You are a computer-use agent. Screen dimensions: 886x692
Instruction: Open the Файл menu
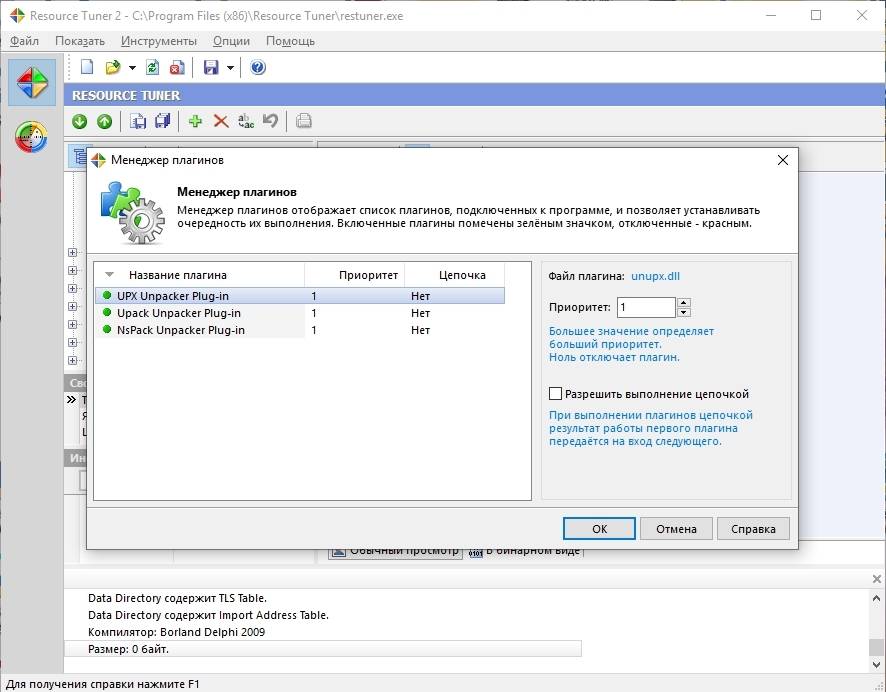click(24, 41)
